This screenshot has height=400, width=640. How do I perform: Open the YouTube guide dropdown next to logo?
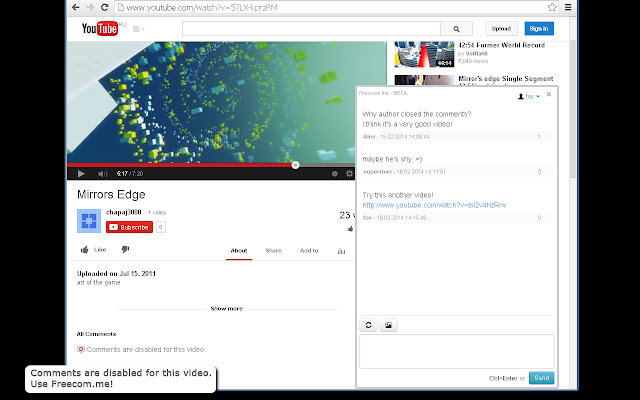pyautogui.click(x=138, y=29)
